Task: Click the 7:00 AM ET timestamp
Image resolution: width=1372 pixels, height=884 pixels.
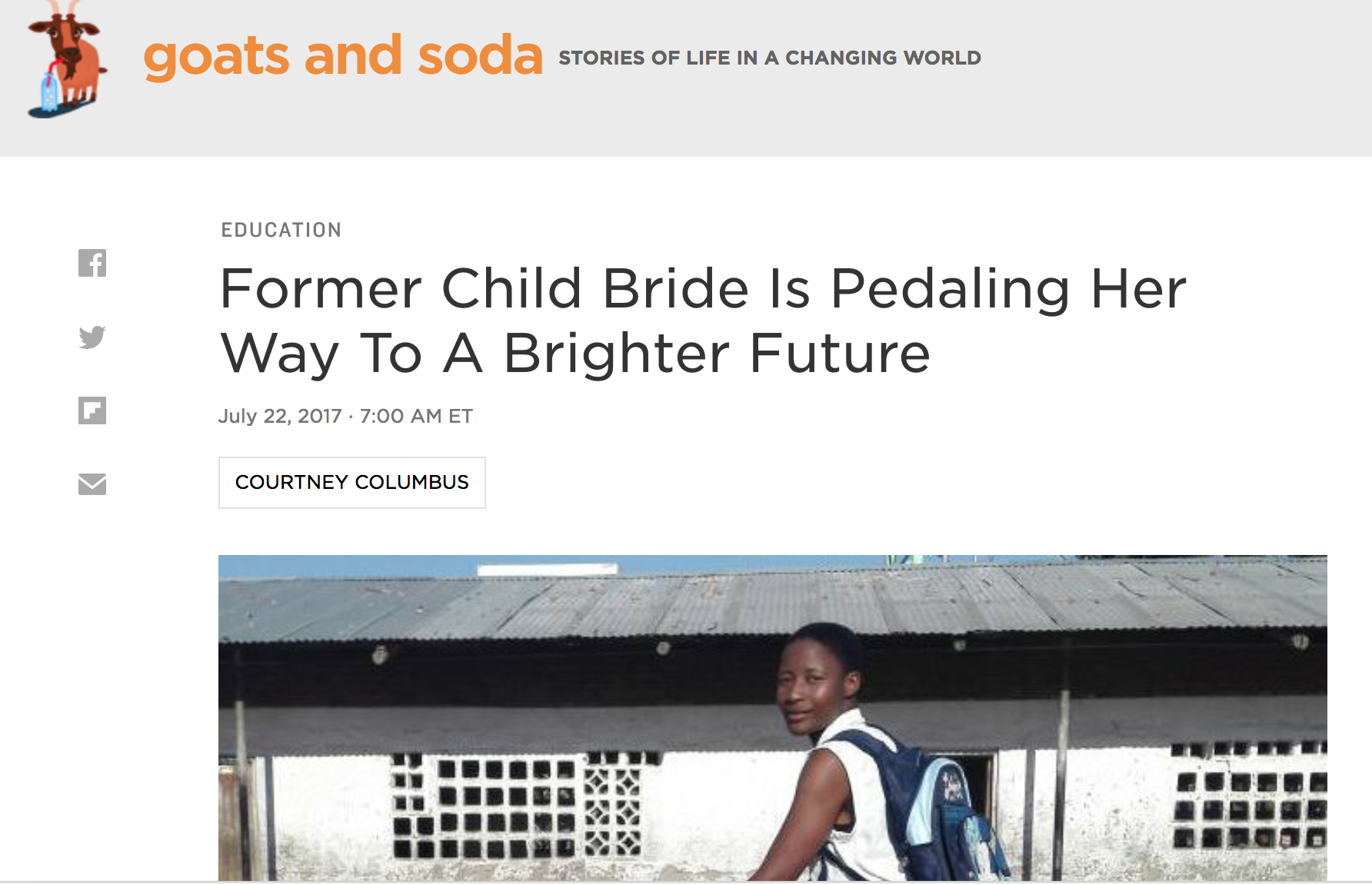Action: click(416, 416)
